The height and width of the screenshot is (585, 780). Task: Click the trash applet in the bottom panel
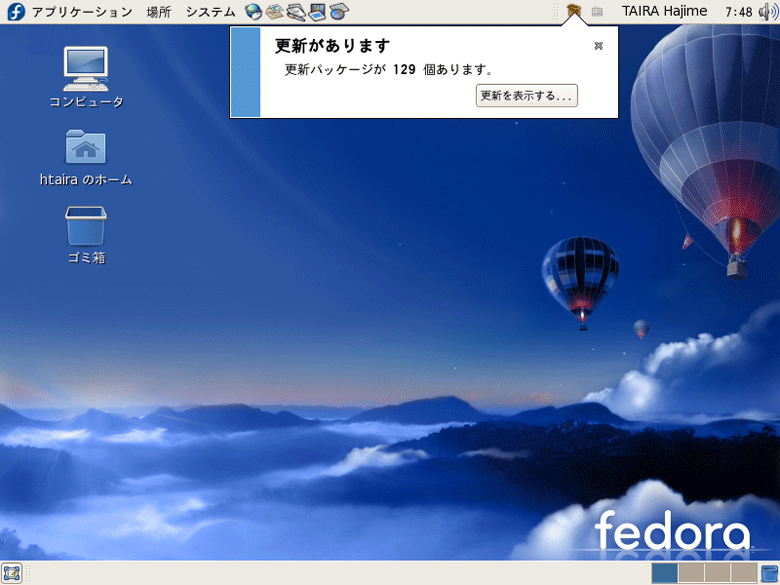(x=769, y=573)
